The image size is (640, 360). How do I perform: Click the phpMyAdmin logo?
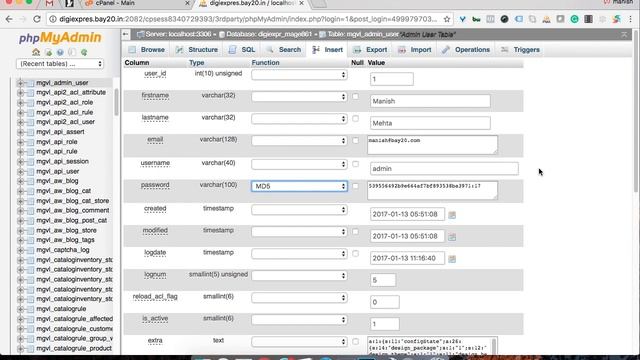click(x=60, y=38)
